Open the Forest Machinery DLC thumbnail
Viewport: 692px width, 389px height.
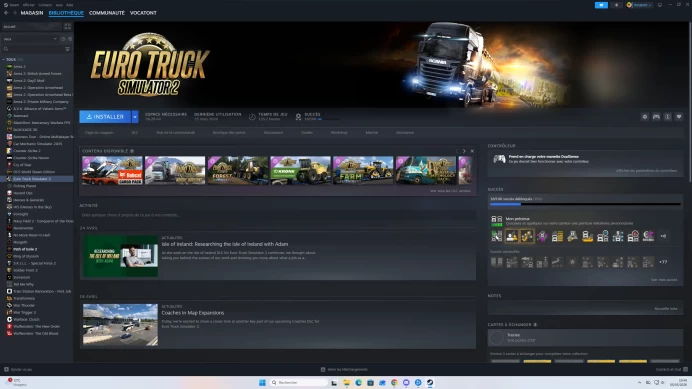tap(238, 170)
